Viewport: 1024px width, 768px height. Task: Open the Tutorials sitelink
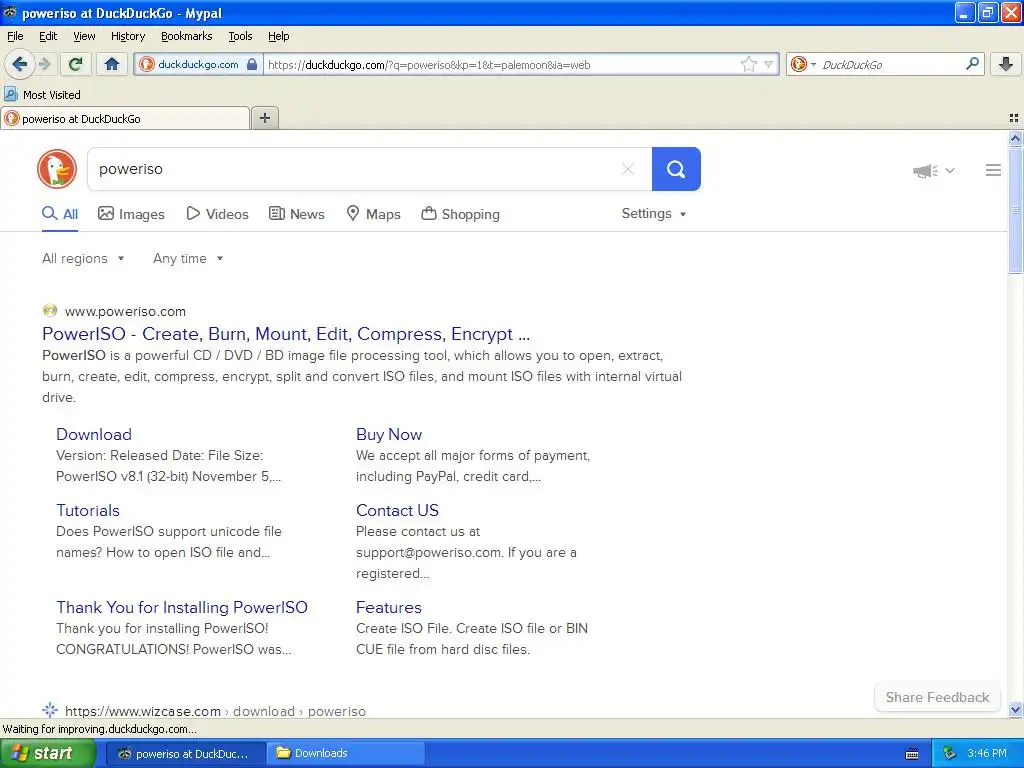click(x=88, y=510)
